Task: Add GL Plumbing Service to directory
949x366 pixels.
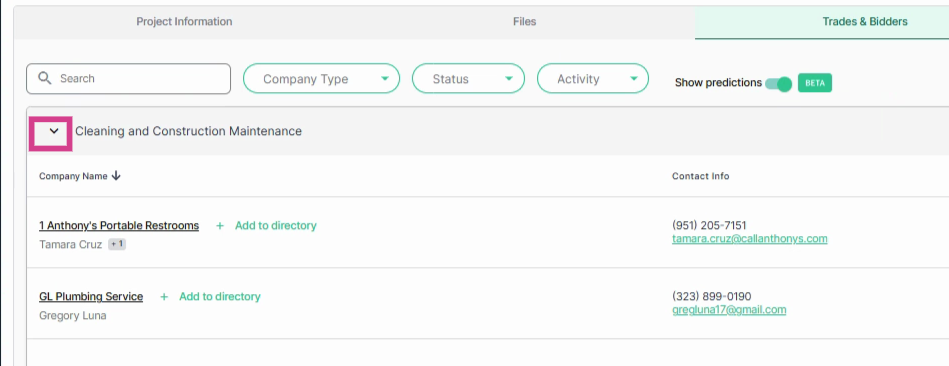Action: tap(220, 296)
